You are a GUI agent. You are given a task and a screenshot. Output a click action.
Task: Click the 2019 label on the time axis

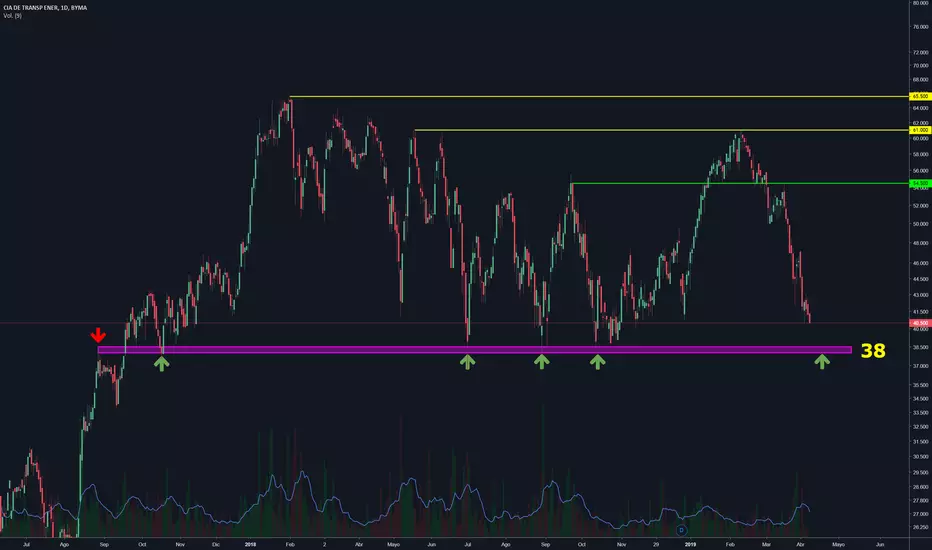690,544
